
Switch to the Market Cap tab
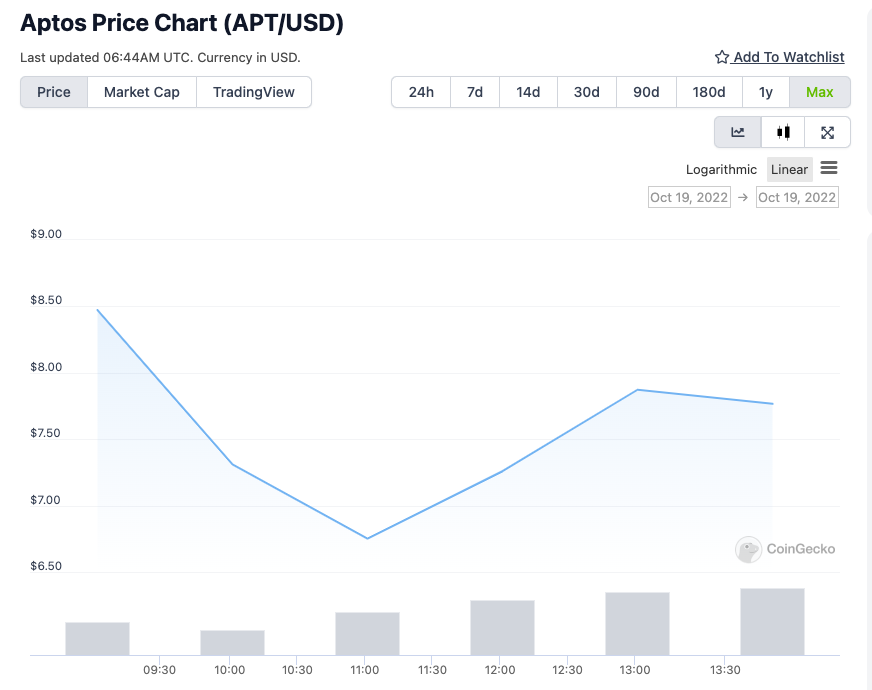[x=142, y=92]
